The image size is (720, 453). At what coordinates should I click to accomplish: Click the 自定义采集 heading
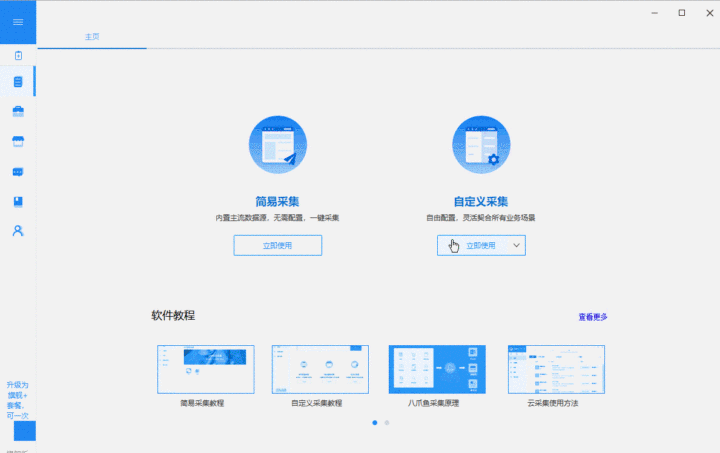coord(481,201)
